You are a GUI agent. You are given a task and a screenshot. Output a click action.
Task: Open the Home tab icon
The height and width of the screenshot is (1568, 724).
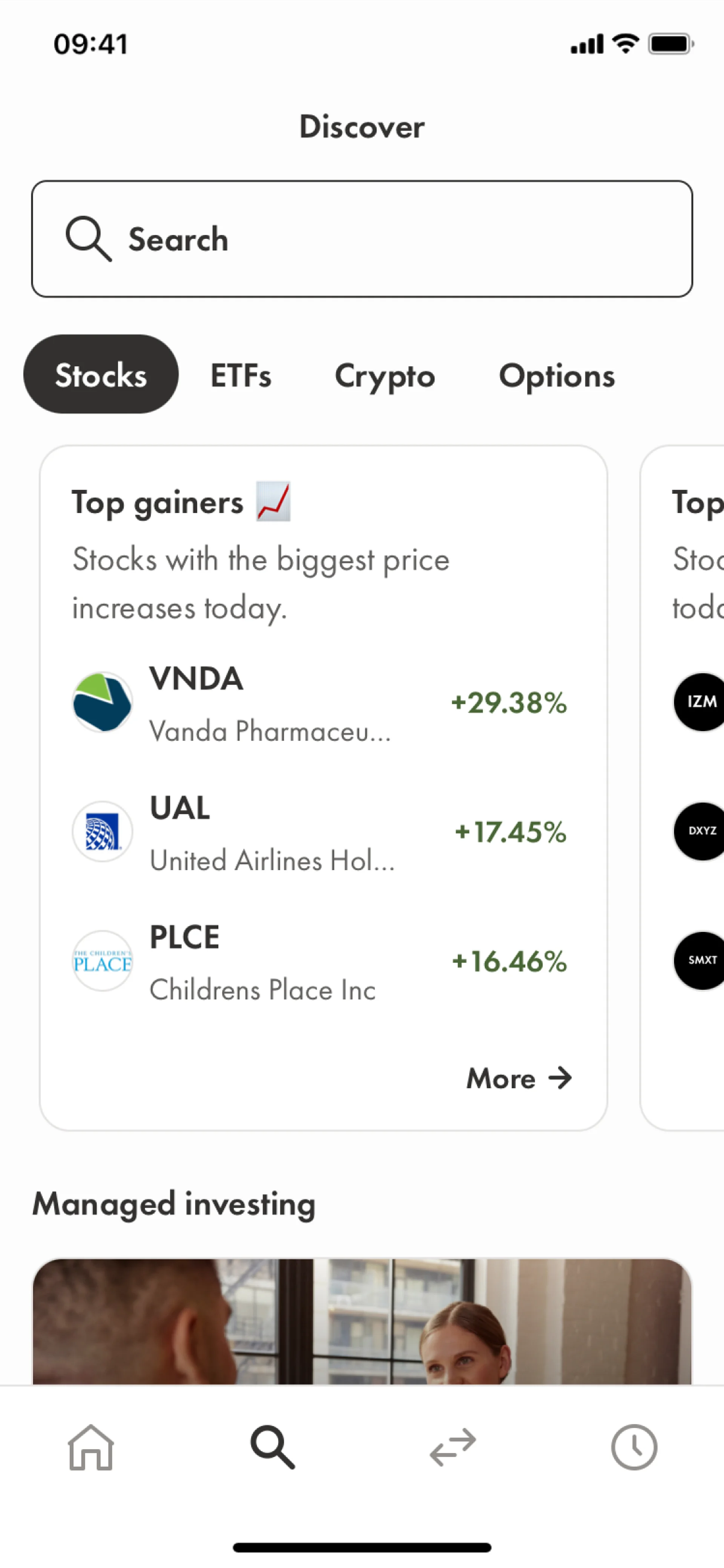(90, 1447)
